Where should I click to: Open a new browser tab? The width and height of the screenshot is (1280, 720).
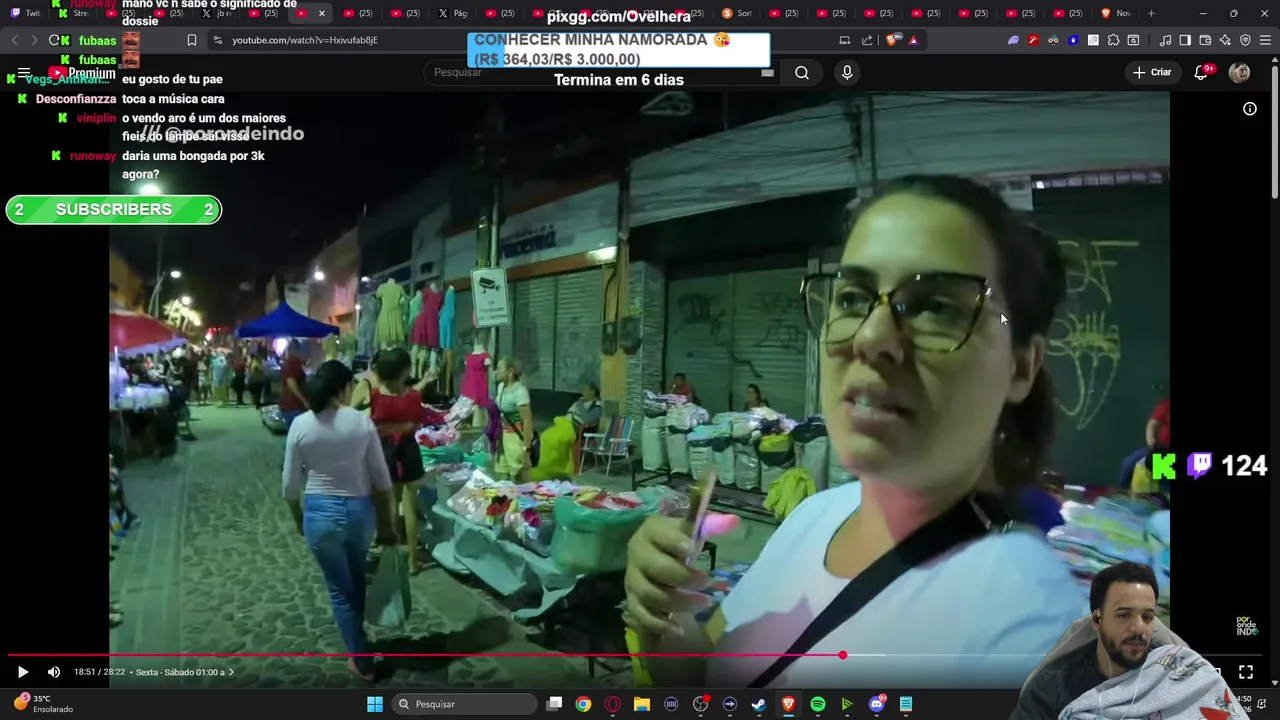point(1151,13)
